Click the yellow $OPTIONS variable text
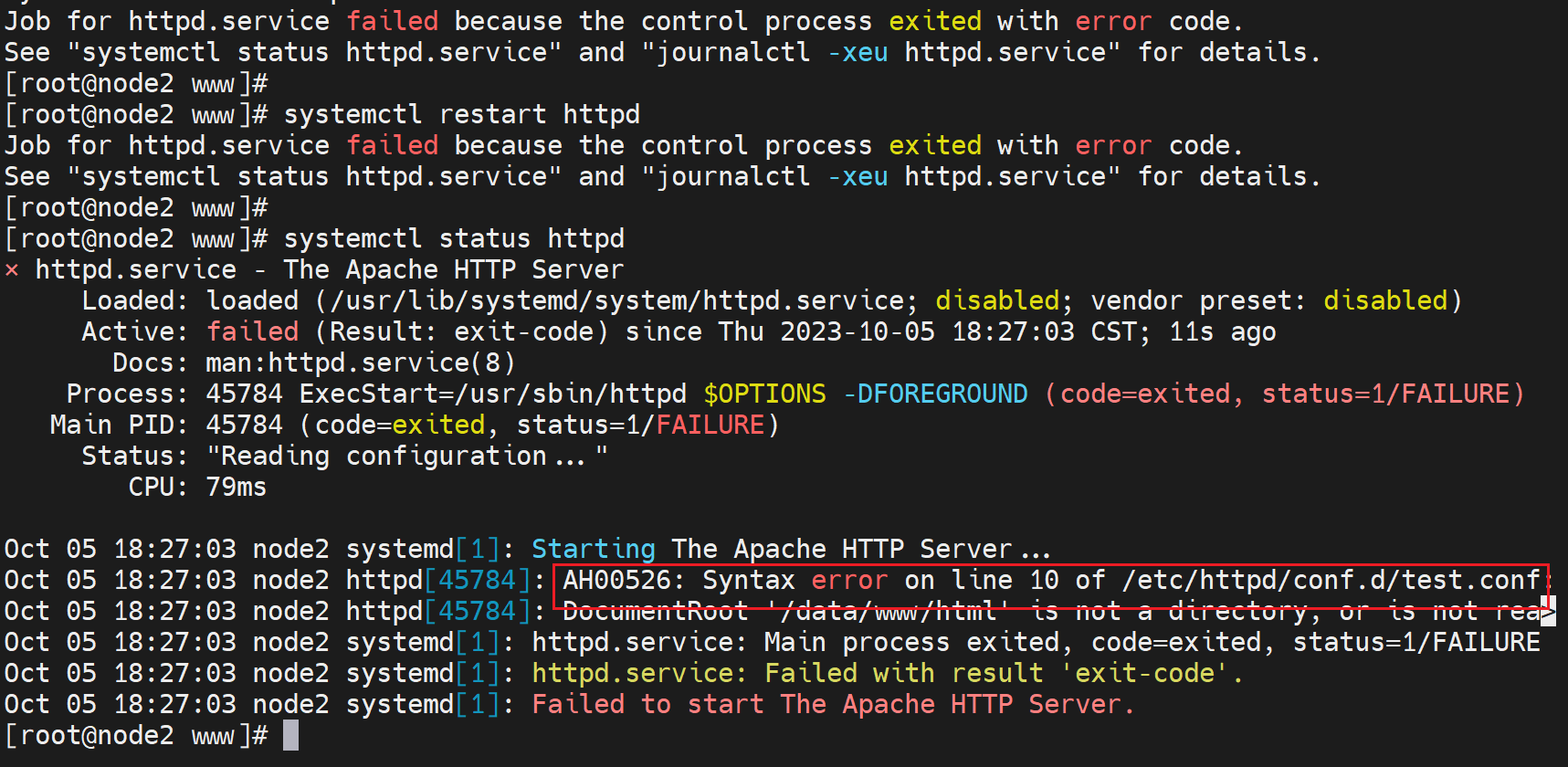The width and height of the screenshot is (1568, 767). pos(764,394)
